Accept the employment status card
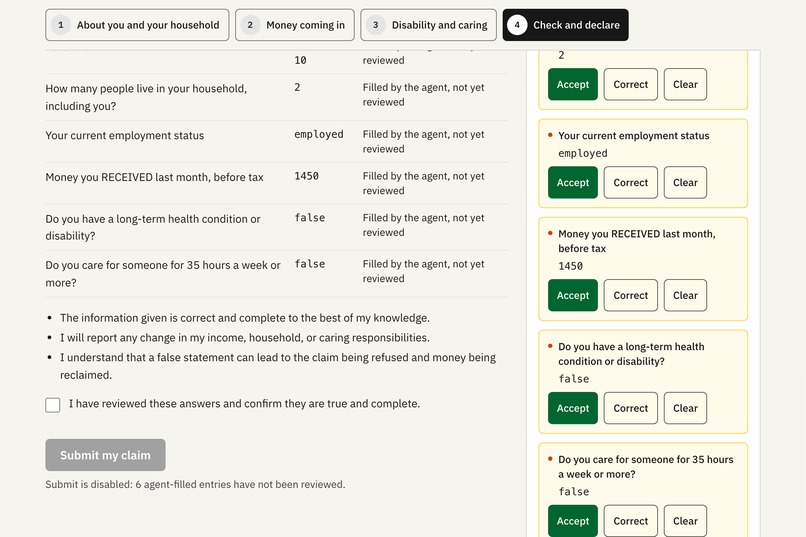 coord(573,182)
